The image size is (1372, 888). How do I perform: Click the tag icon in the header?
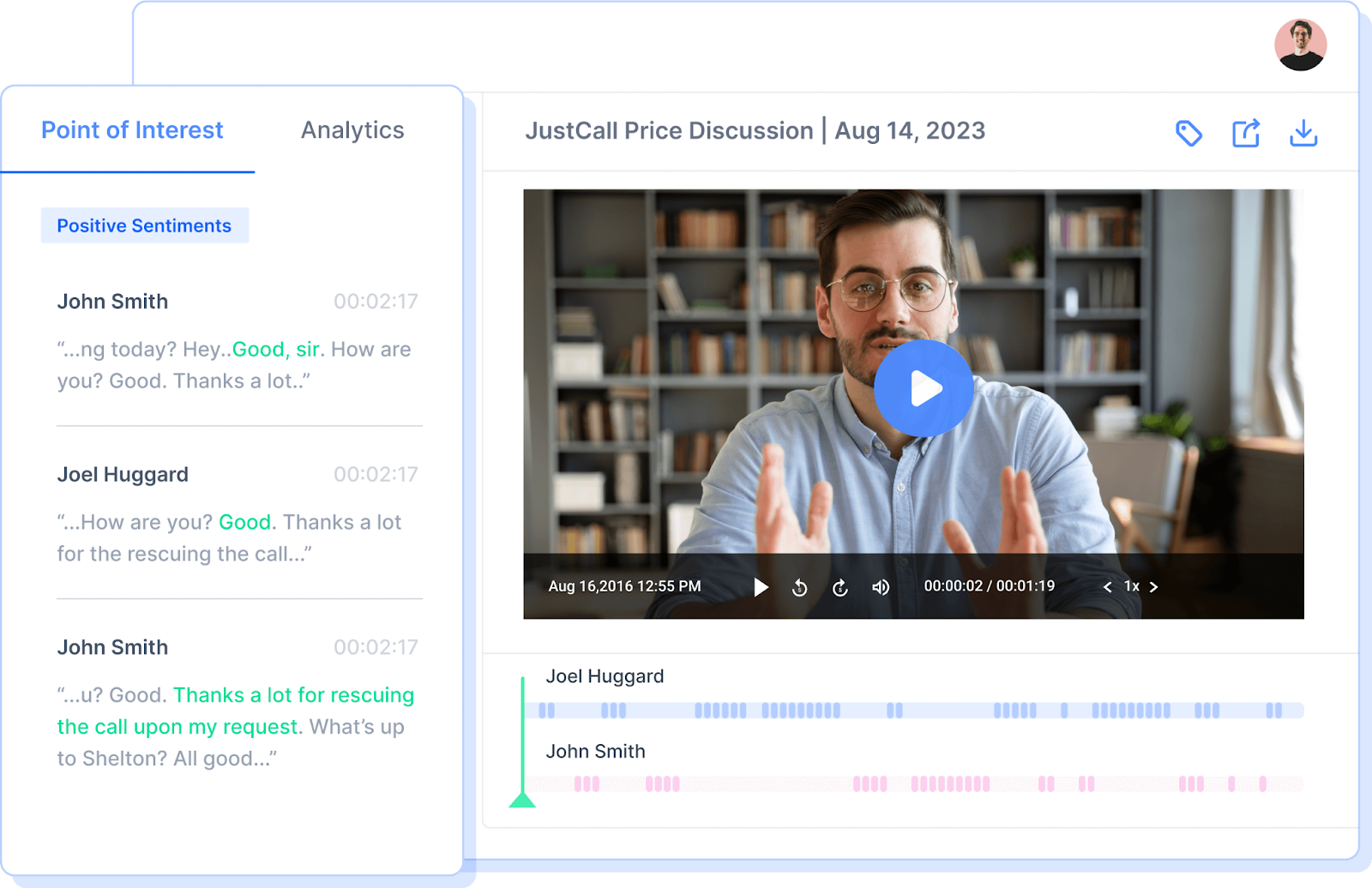pos(1188,133)
